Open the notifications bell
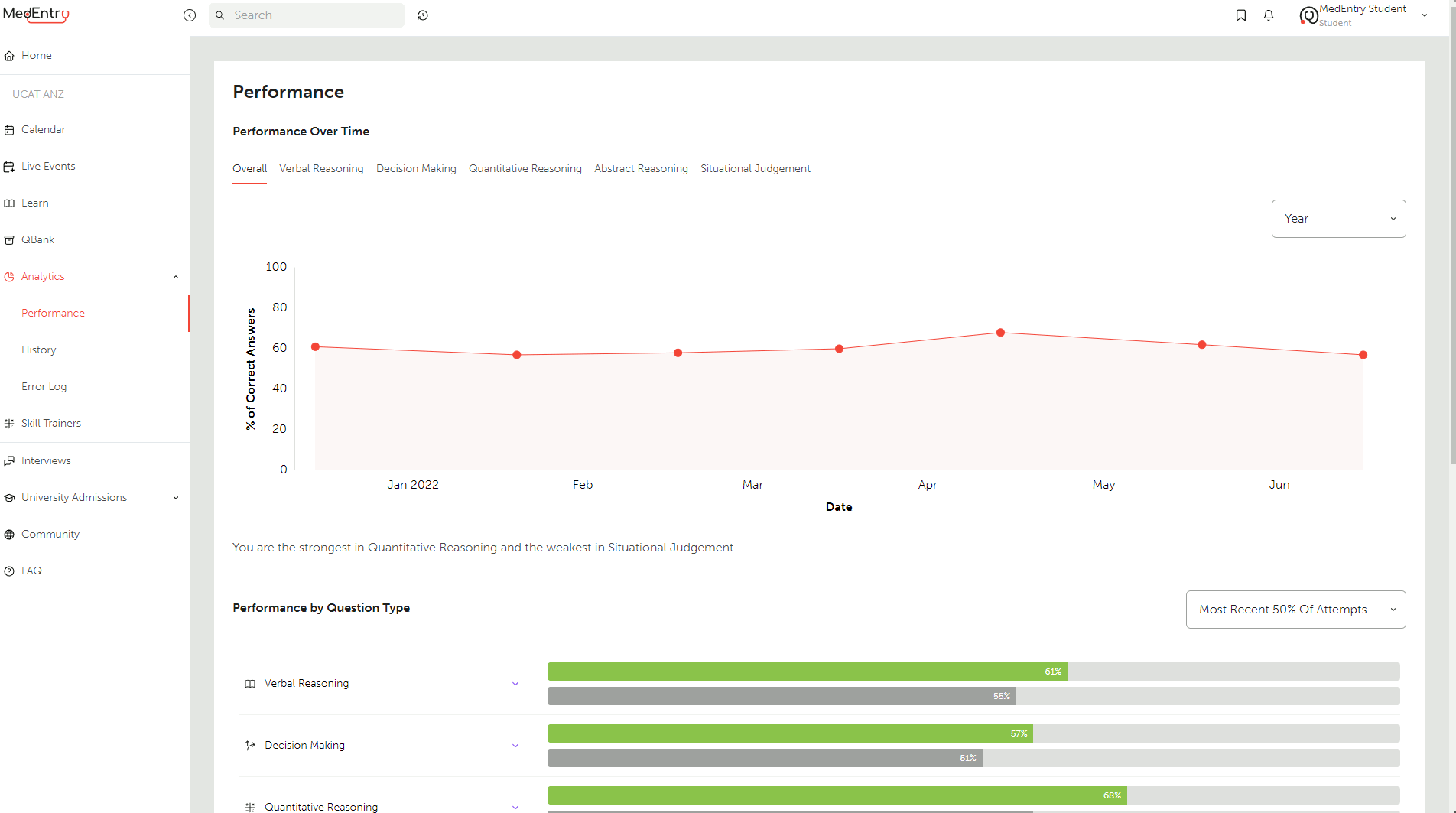1456x813 pixels. (x=1269, y=15)
